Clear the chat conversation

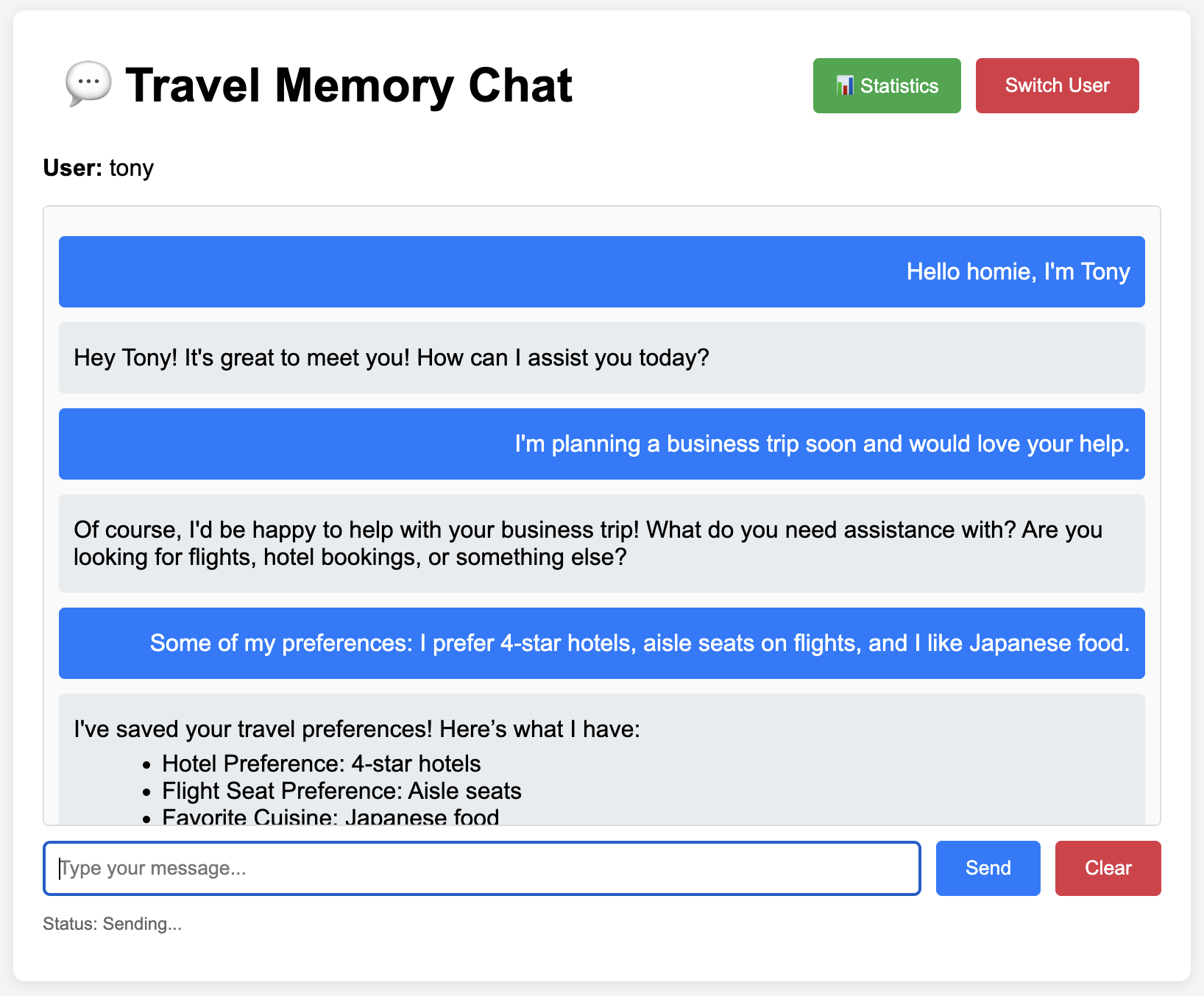click(1108, 868)
